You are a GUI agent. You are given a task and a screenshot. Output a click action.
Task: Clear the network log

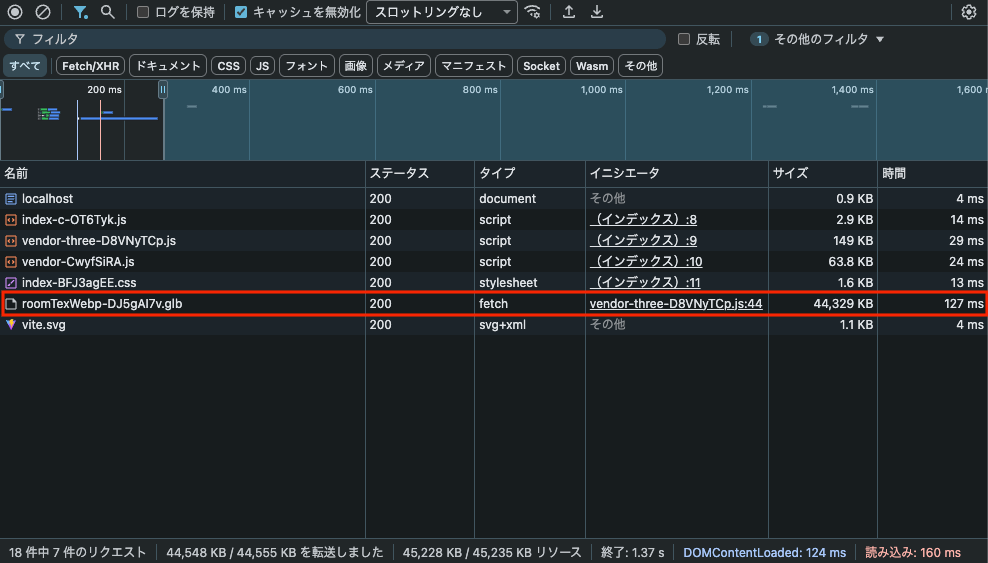[x=42, y=12]
